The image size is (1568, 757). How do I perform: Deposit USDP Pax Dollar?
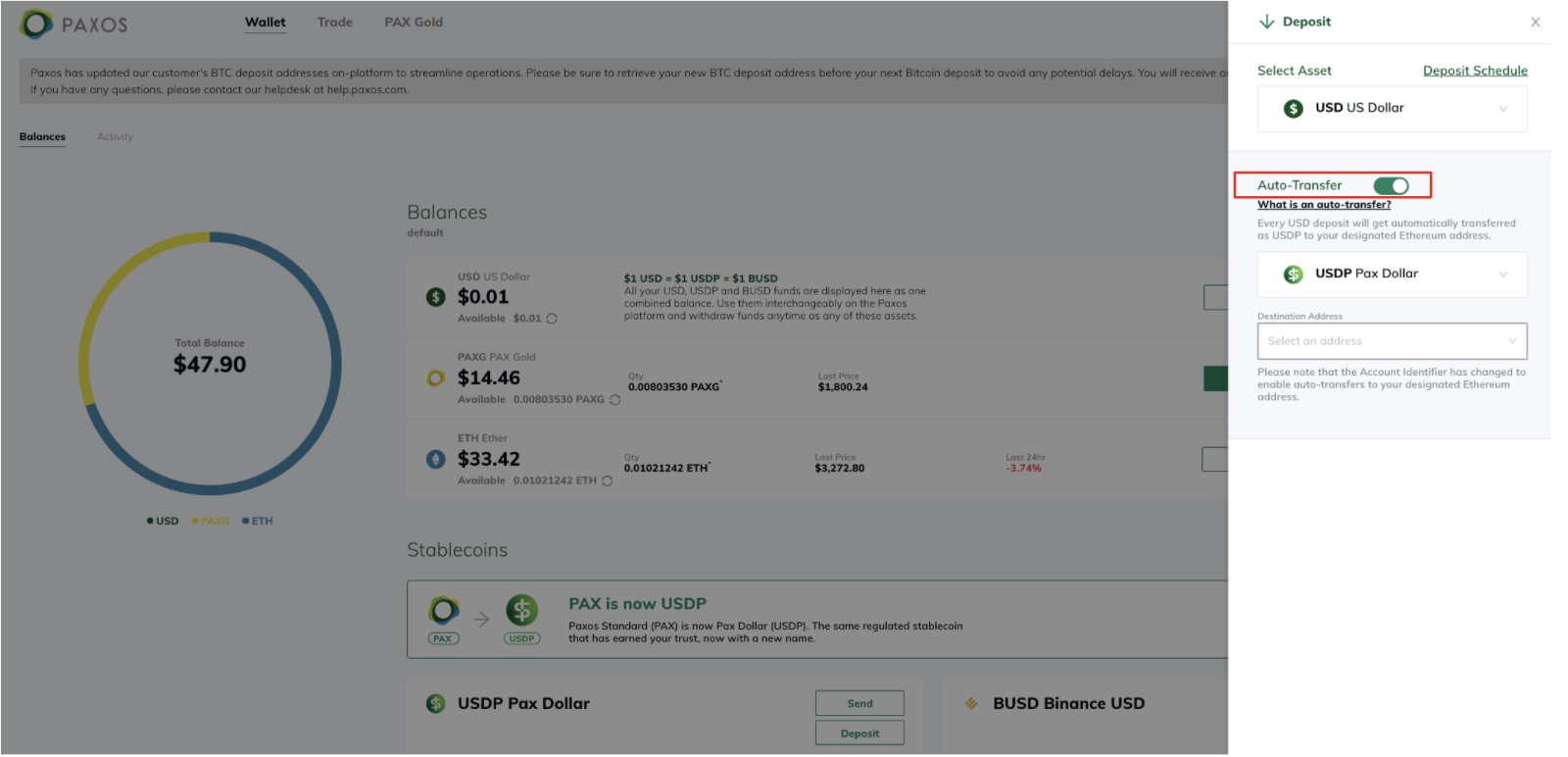tap(859, 733)
